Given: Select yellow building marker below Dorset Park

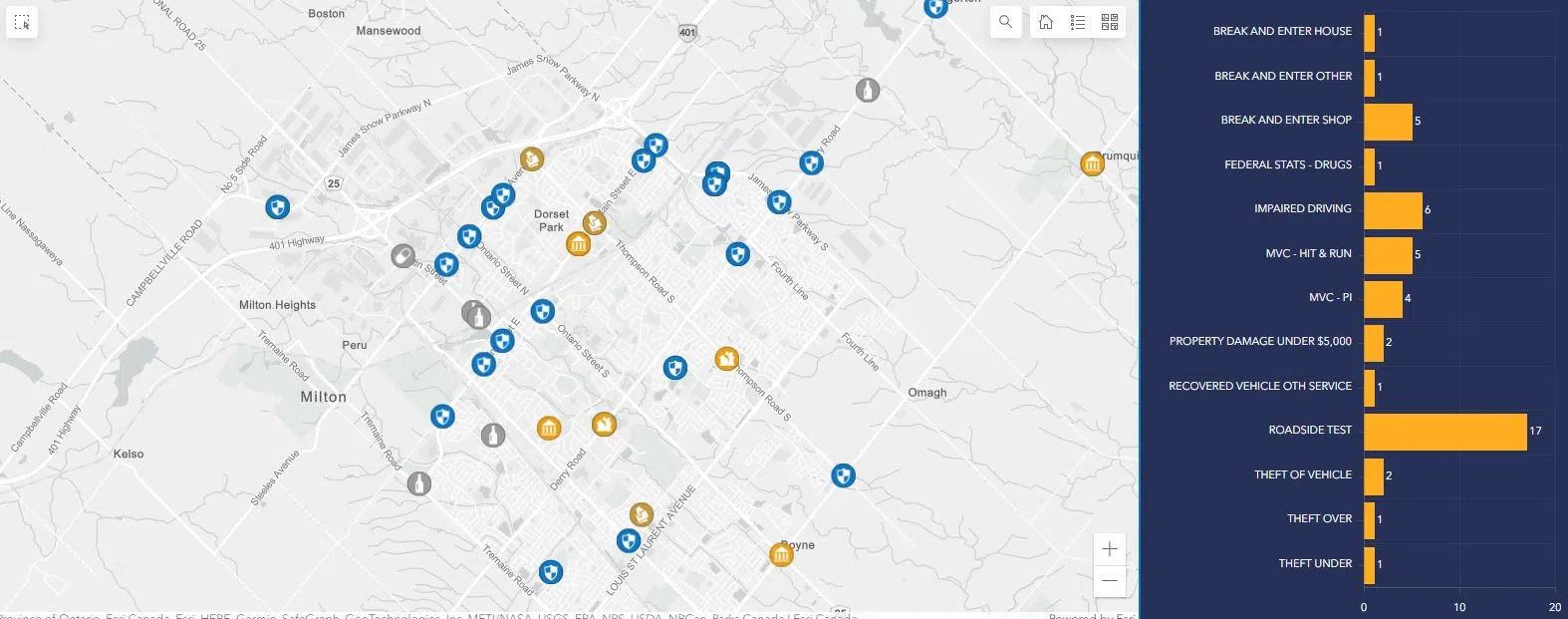Looking at the screenshot, I should click(578, 244).
